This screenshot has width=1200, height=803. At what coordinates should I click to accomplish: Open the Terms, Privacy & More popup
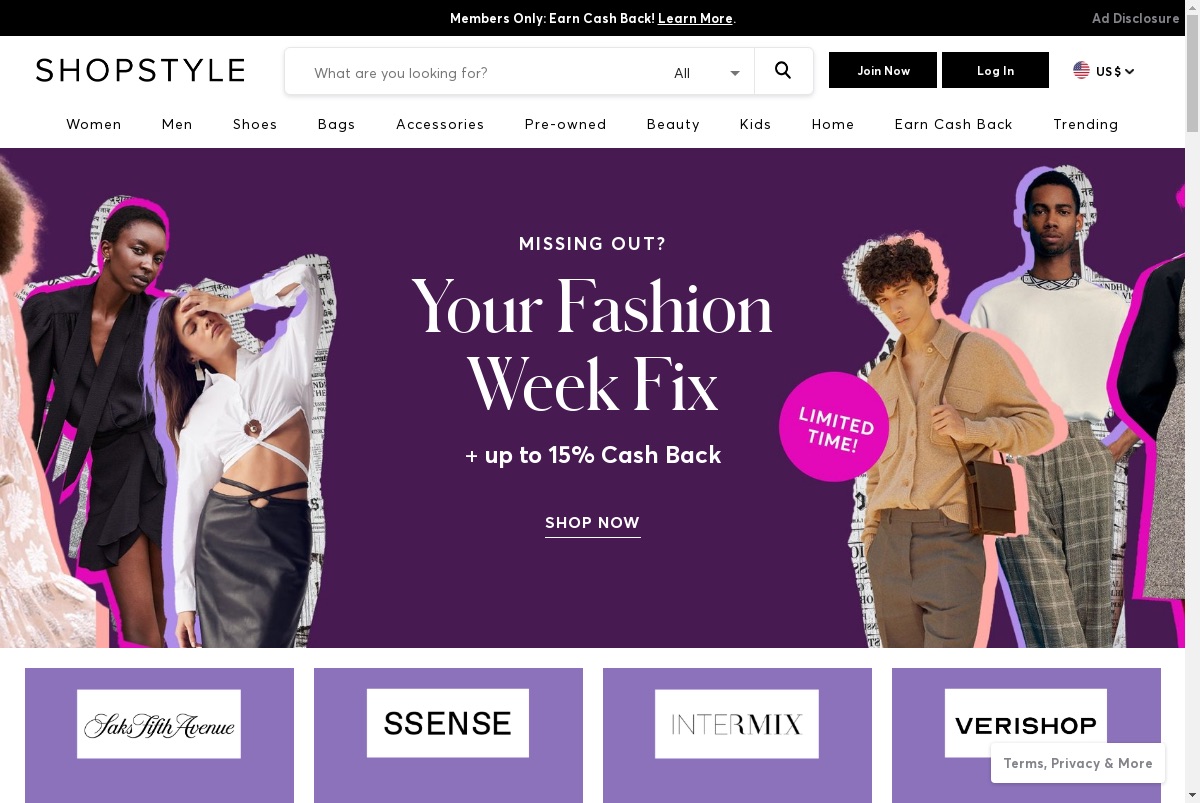tap(1078, 763)
